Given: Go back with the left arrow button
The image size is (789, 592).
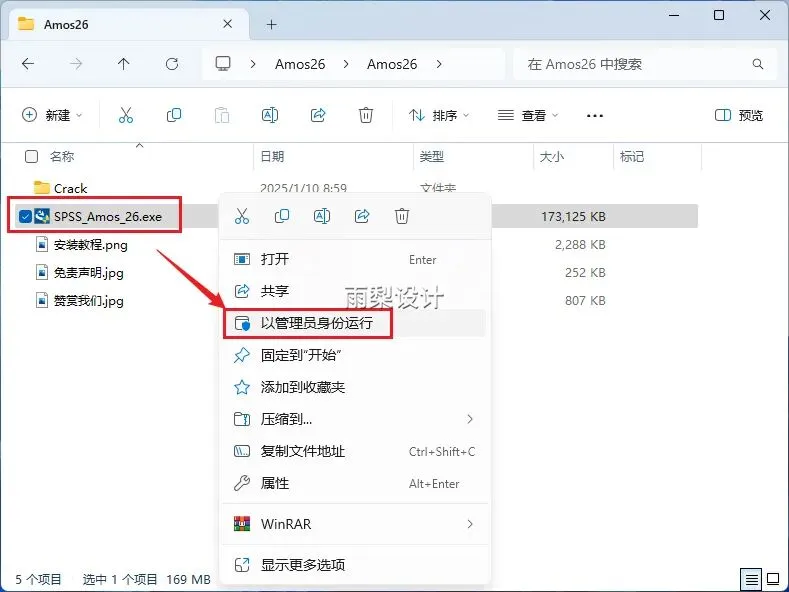Looking at the screenshot, I should [28, 64].
